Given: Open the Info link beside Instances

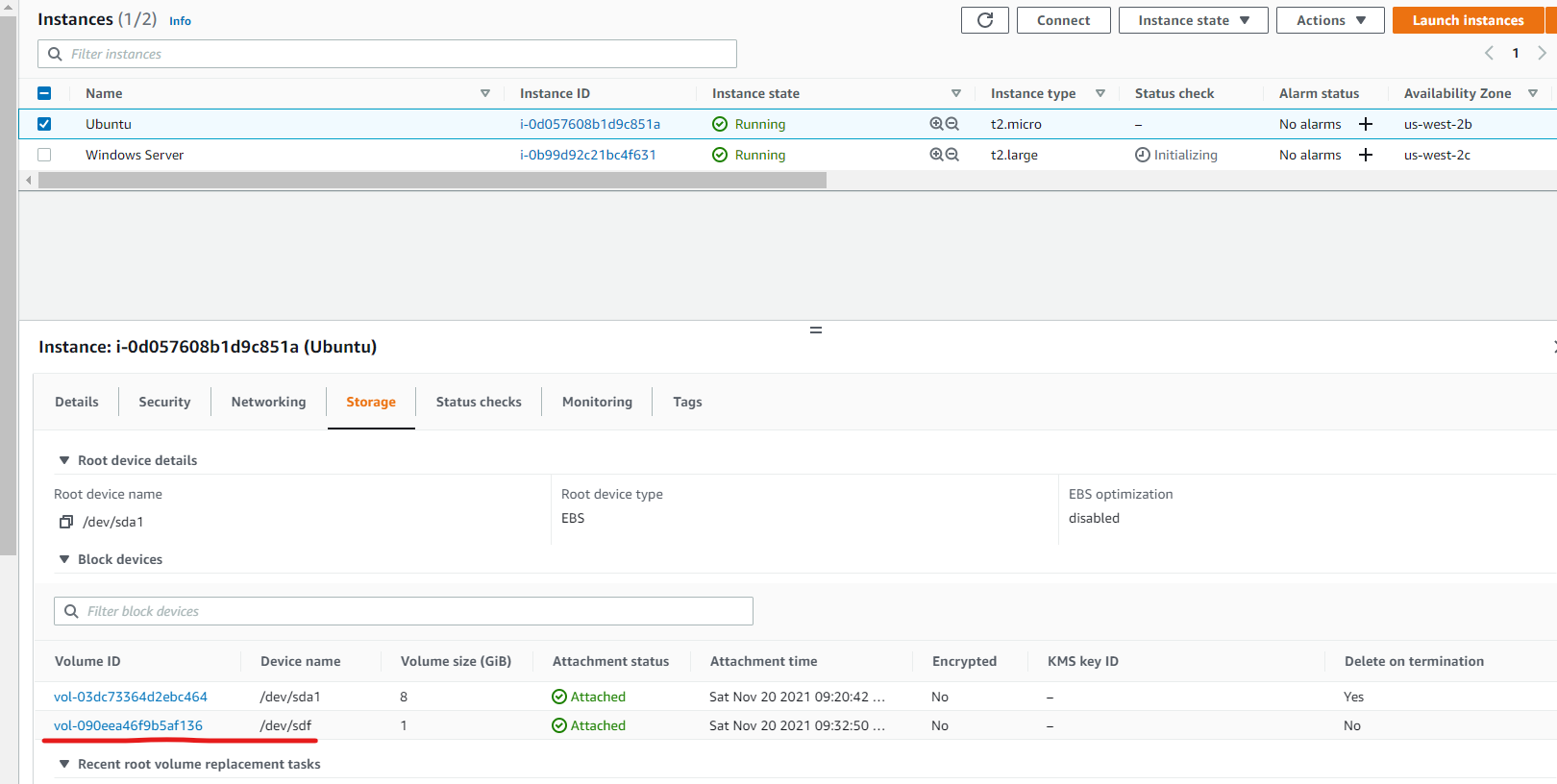Looking at the screenshot, I should 180,20.
